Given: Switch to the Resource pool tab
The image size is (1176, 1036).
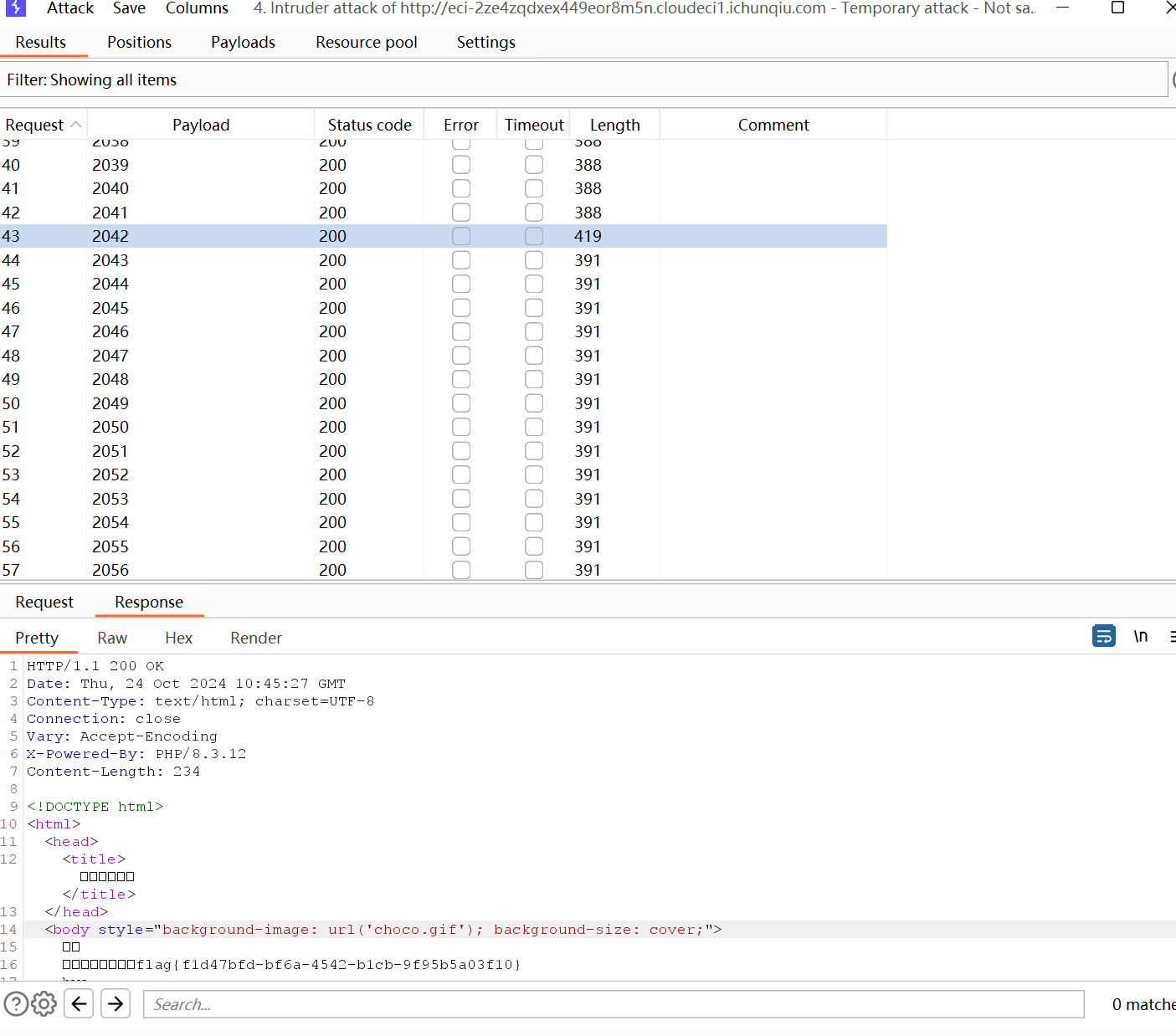Looking at the screenshot, I should pos(367,42).
